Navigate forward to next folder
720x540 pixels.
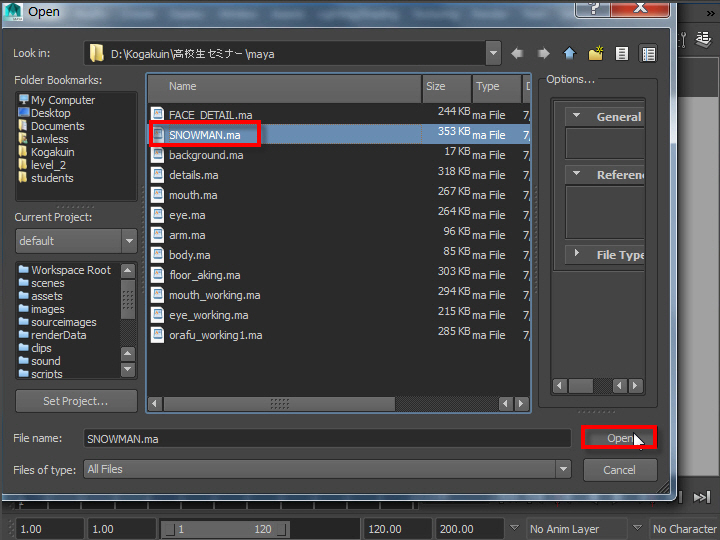(x=544, y=53)
